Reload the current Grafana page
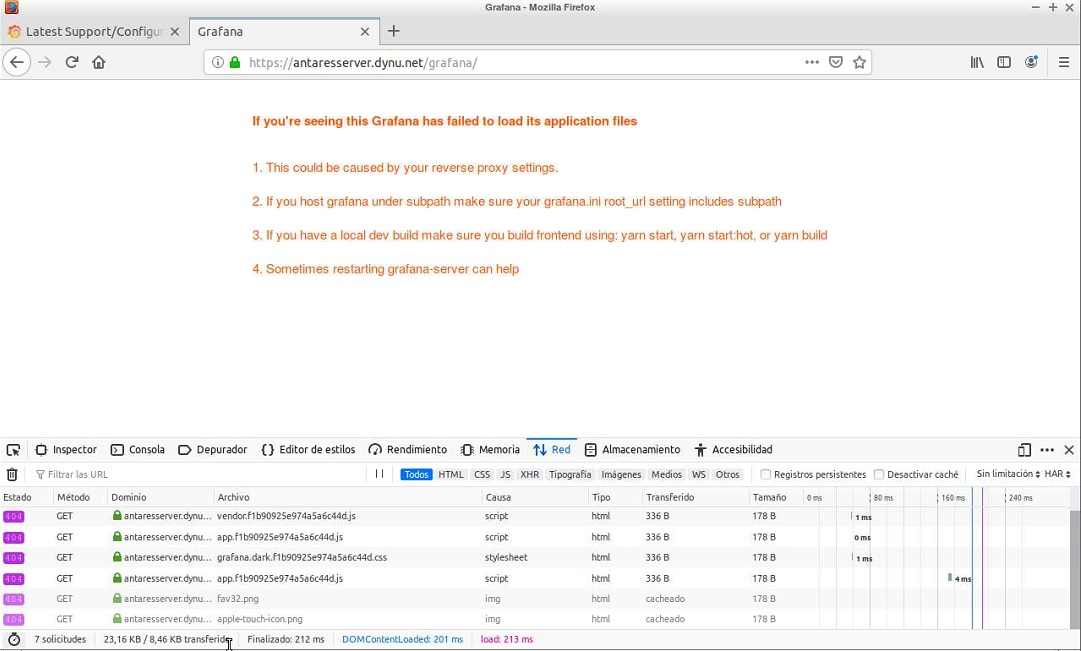The image size is (1081, 651). pos(72,62)
